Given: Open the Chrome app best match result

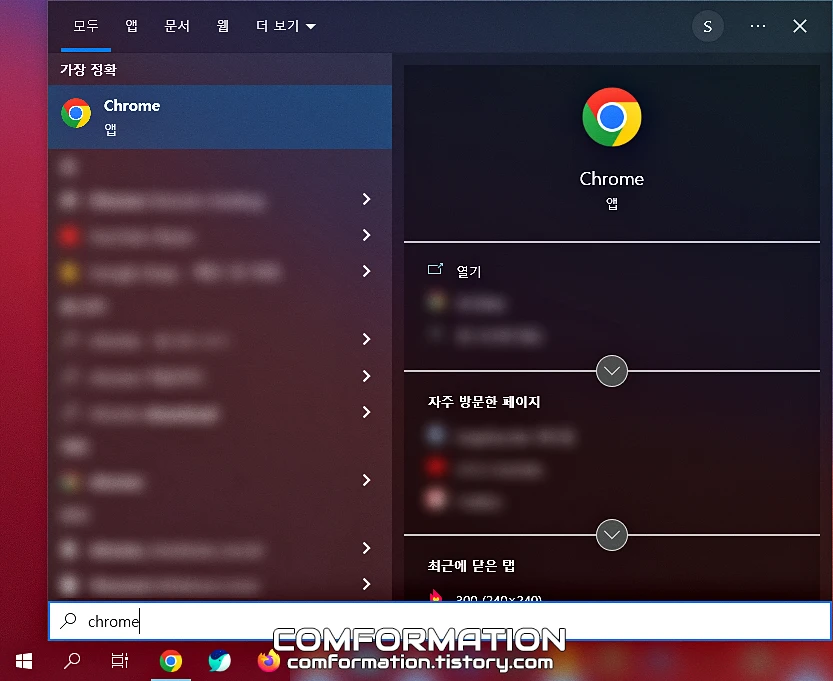Looking at the screenshot, I should [x=220, y=117].
